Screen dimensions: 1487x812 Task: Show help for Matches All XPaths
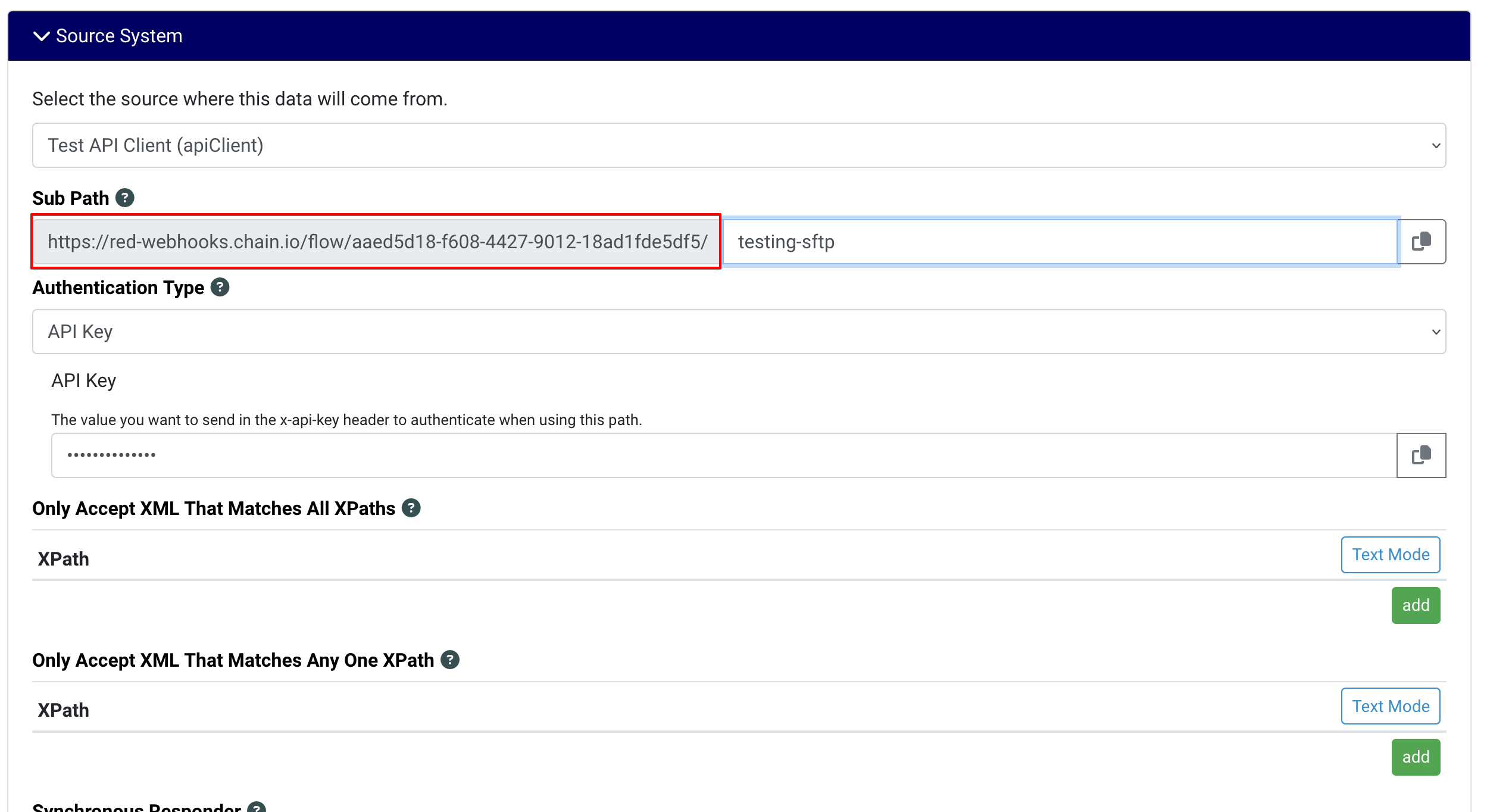point(411,508)
